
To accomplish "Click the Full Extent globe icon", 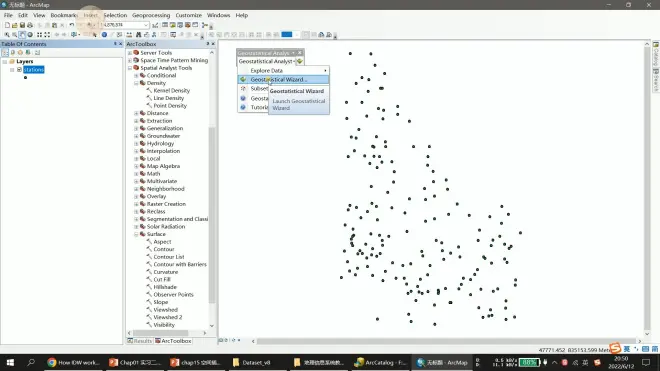I will (30, 35).
